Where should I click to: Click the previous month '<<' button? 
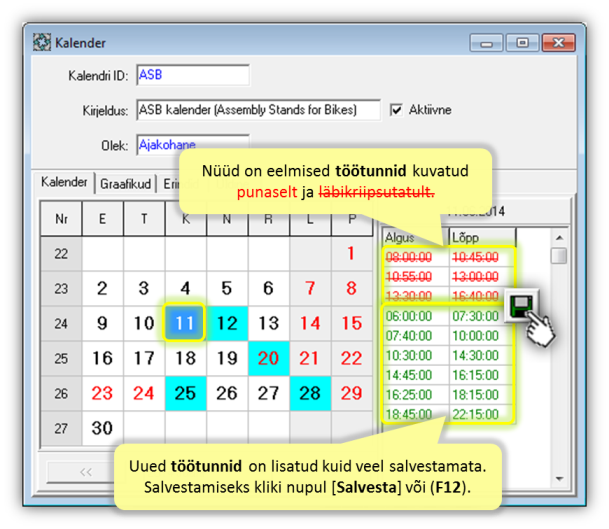click(x=84, y=469)
